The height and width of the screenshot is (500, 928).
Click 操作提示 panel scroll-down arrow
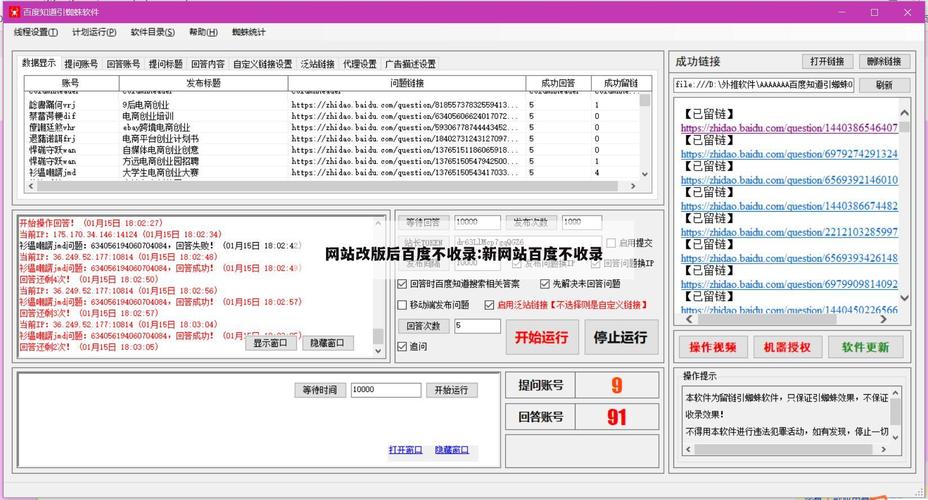(895, 437)
